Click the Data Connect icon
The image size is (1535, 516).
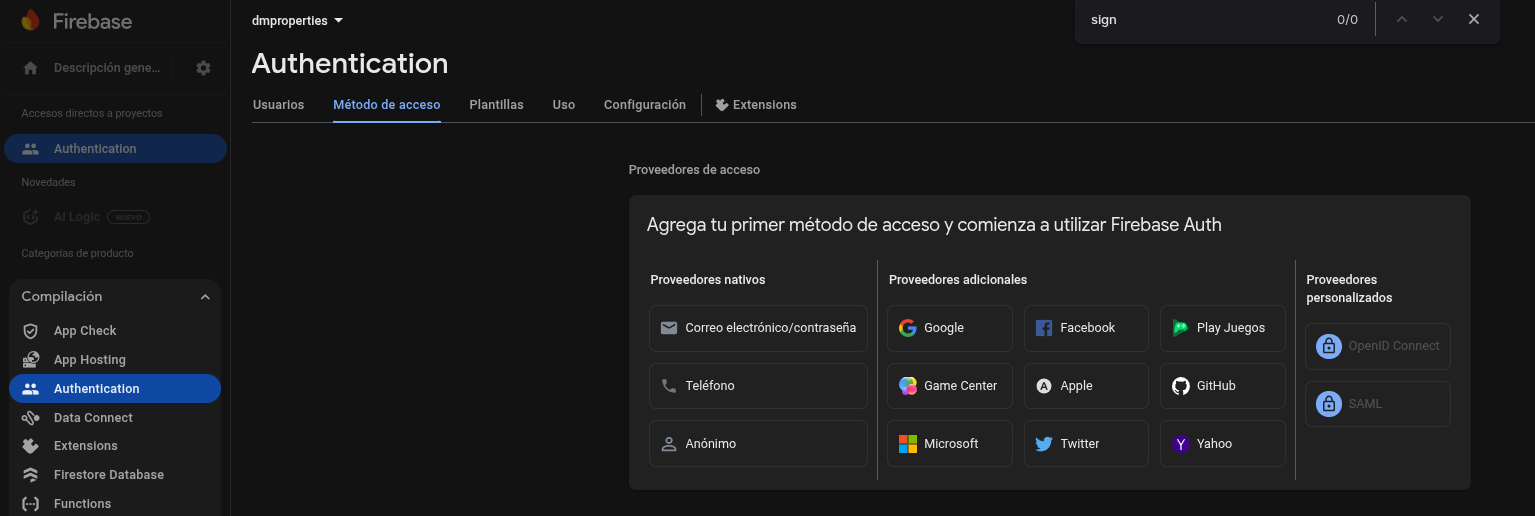(x=31, y=418)
